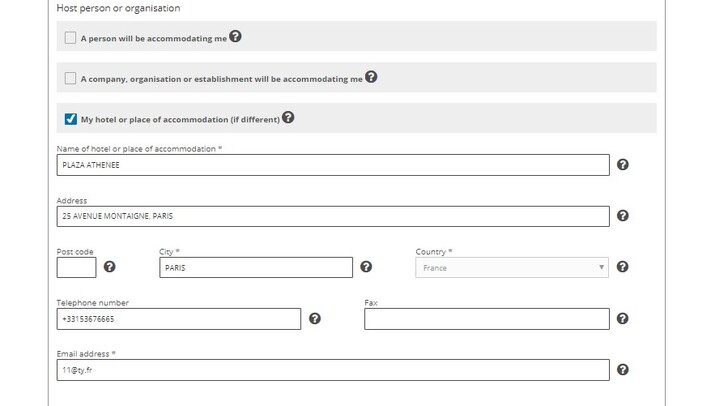728x406 pixels.
Task: Click help icon beside hotel name field
Action: [x=623, y=164]
